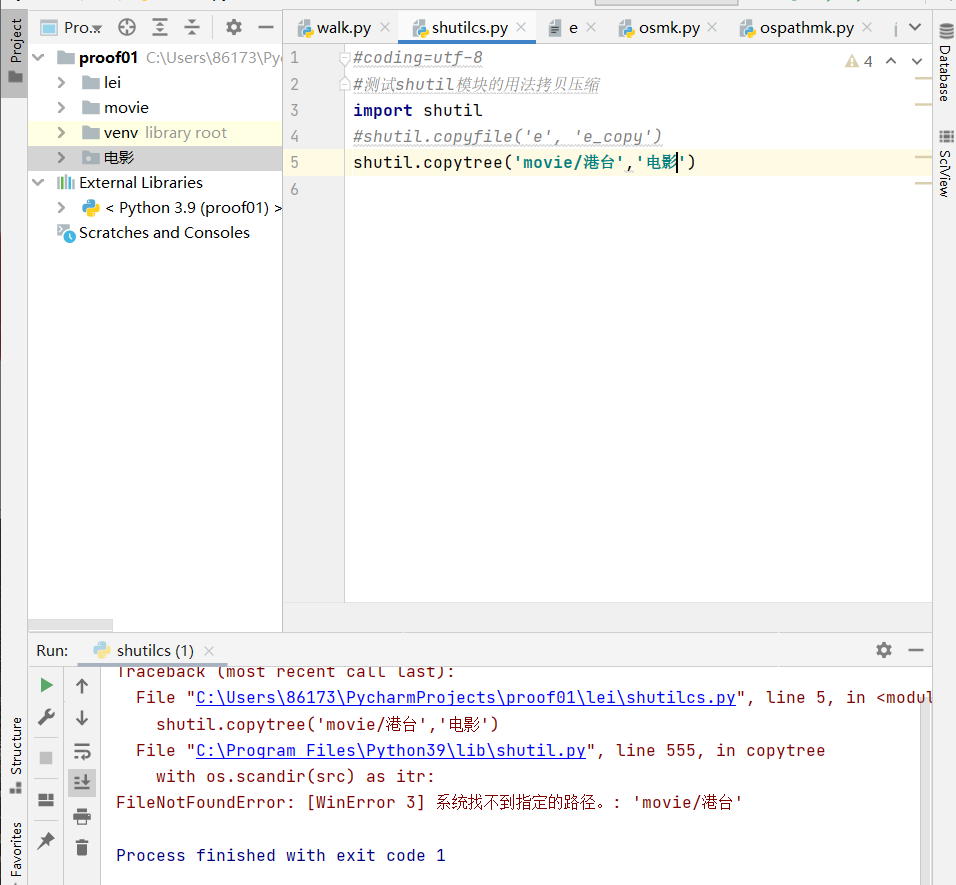Close the walk.py tab
This screenshot has height=885, width=956.
click(x=385, y=27)
